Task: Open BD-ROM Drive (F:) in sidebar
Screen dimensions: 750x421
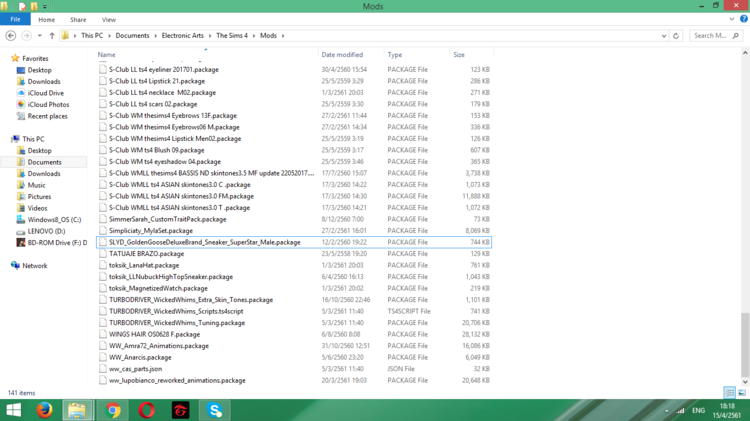Action: (57, 243)
